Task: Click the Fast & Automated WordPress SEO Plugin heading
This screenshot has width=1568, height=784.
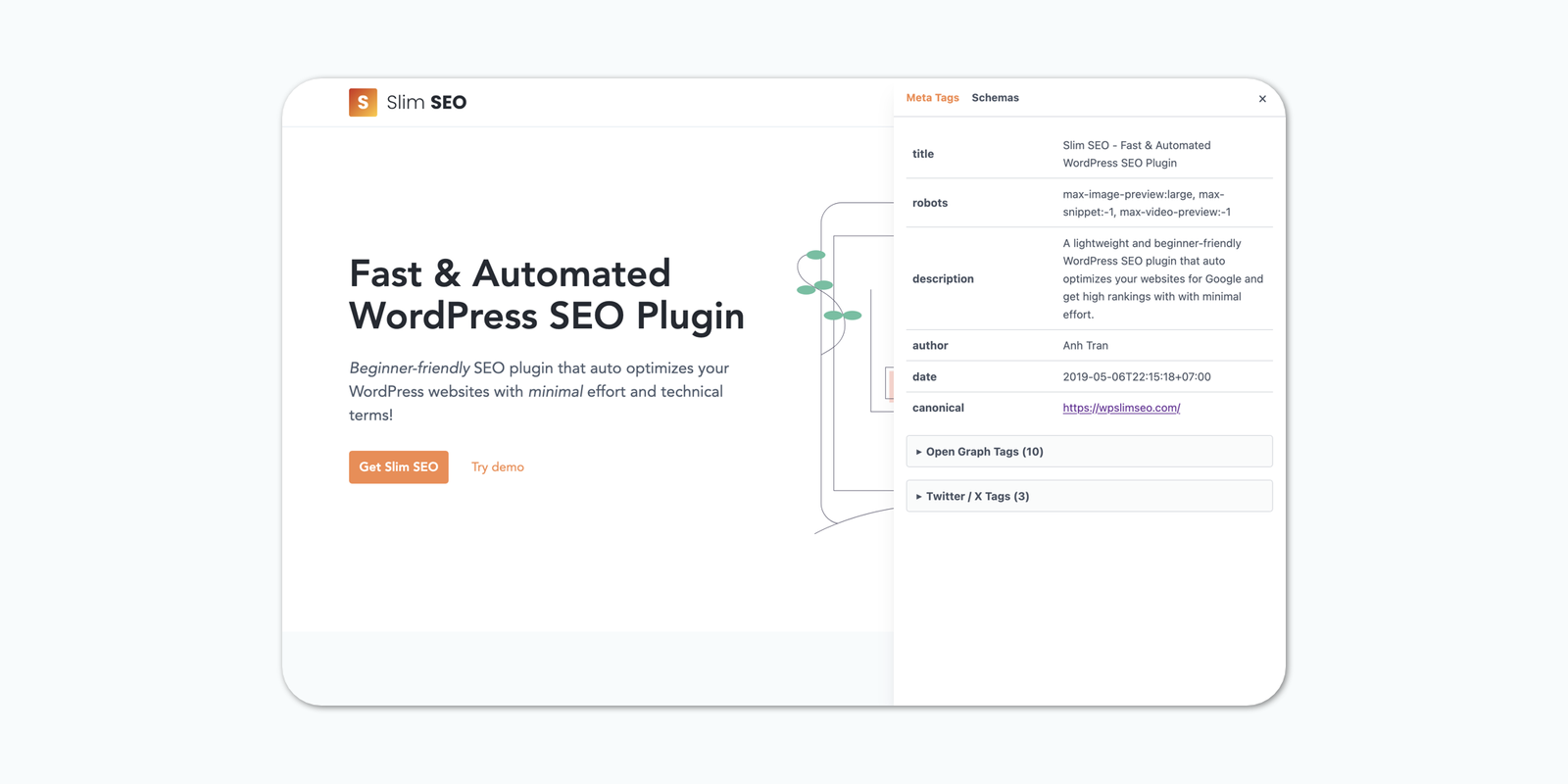Action: click(547, 294)
